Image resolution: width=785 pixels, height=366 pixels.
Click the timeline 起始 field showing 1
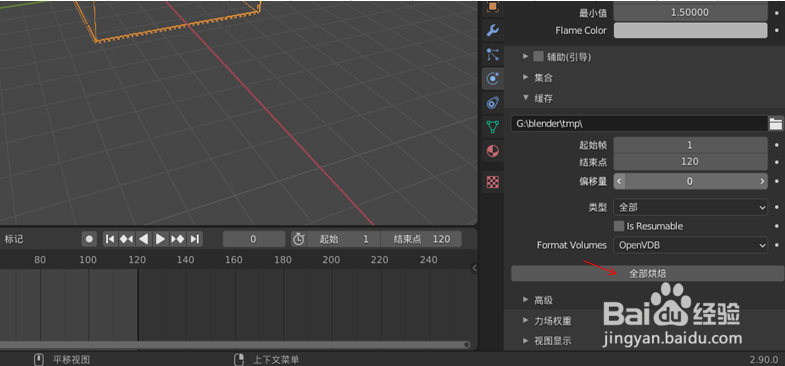point(343,239)
